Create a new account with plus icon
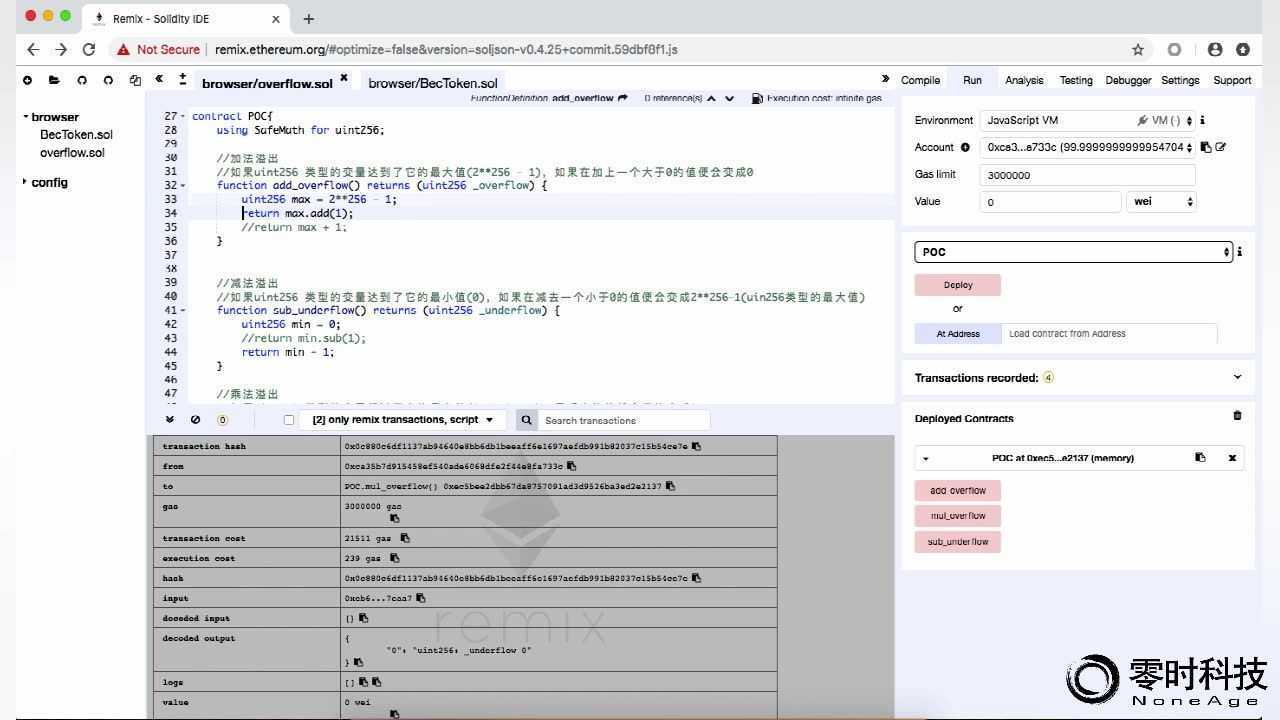This screenshot has height=720, width=1280. coord(965,147)
